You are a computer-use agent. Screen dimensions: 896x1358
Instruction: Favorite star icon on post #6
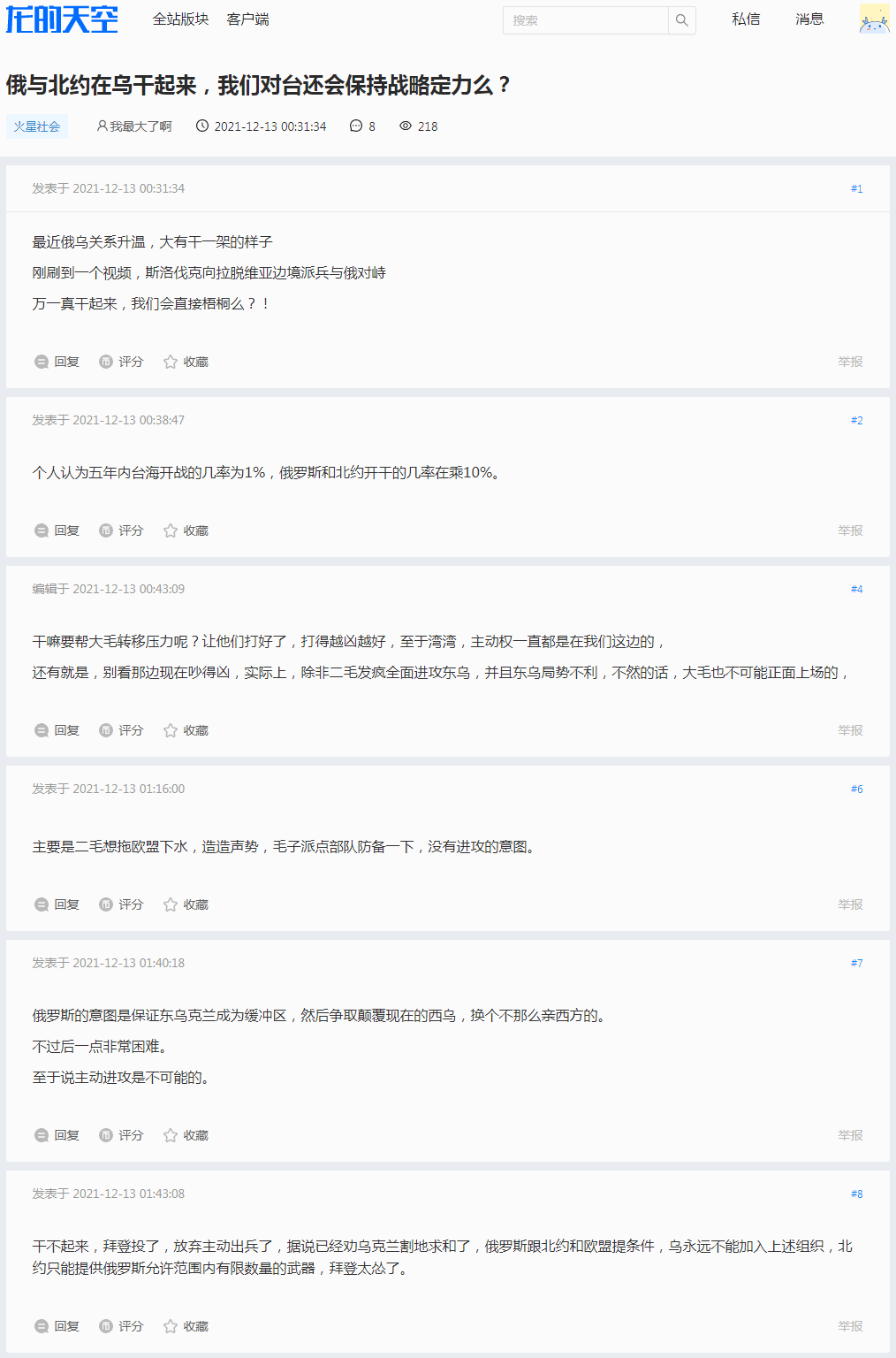point(171,904)
